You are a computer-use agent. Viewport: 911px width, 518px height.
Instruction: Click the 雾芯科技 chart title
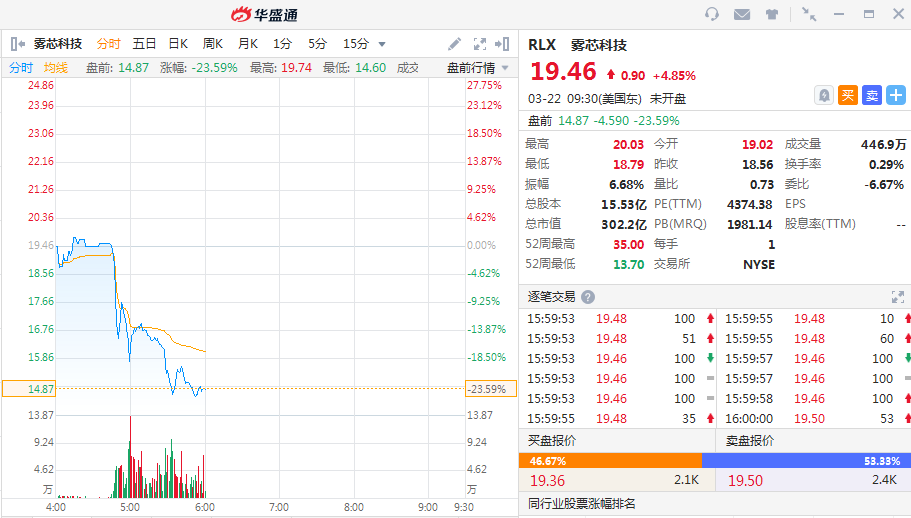click(x=58, y=44)
